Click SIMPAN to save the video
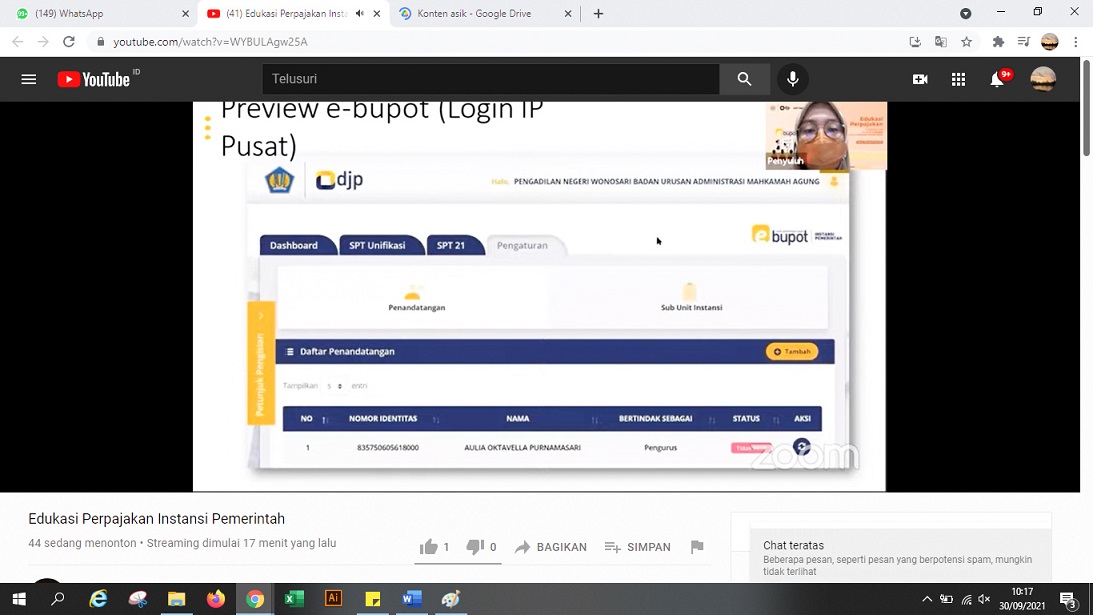This screenshot has width=1093, height=615. [x=638, y=547]
